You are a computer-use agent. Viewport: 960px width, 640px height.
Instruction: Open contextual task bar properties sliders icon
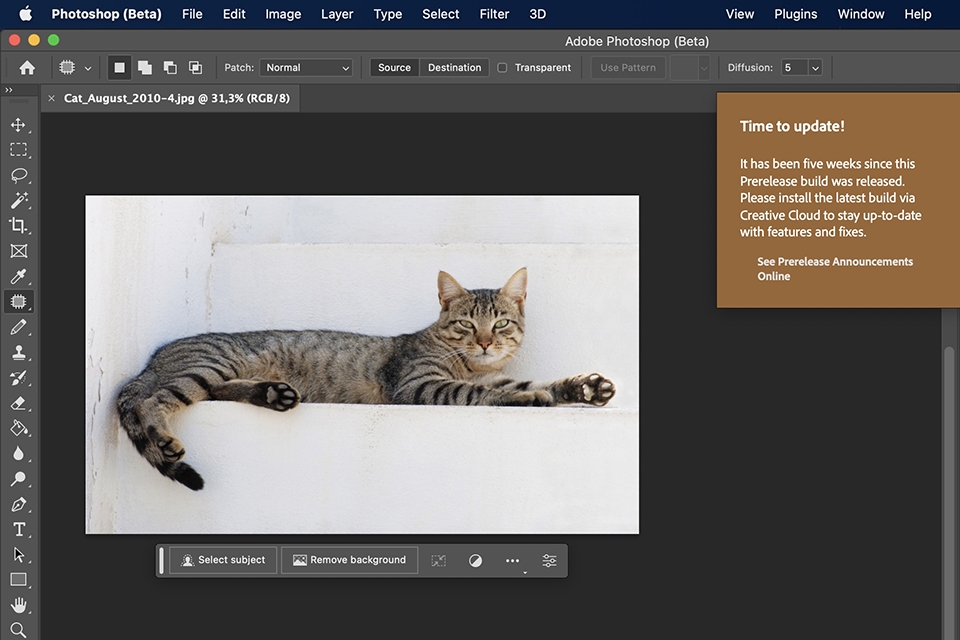point(549,560)
